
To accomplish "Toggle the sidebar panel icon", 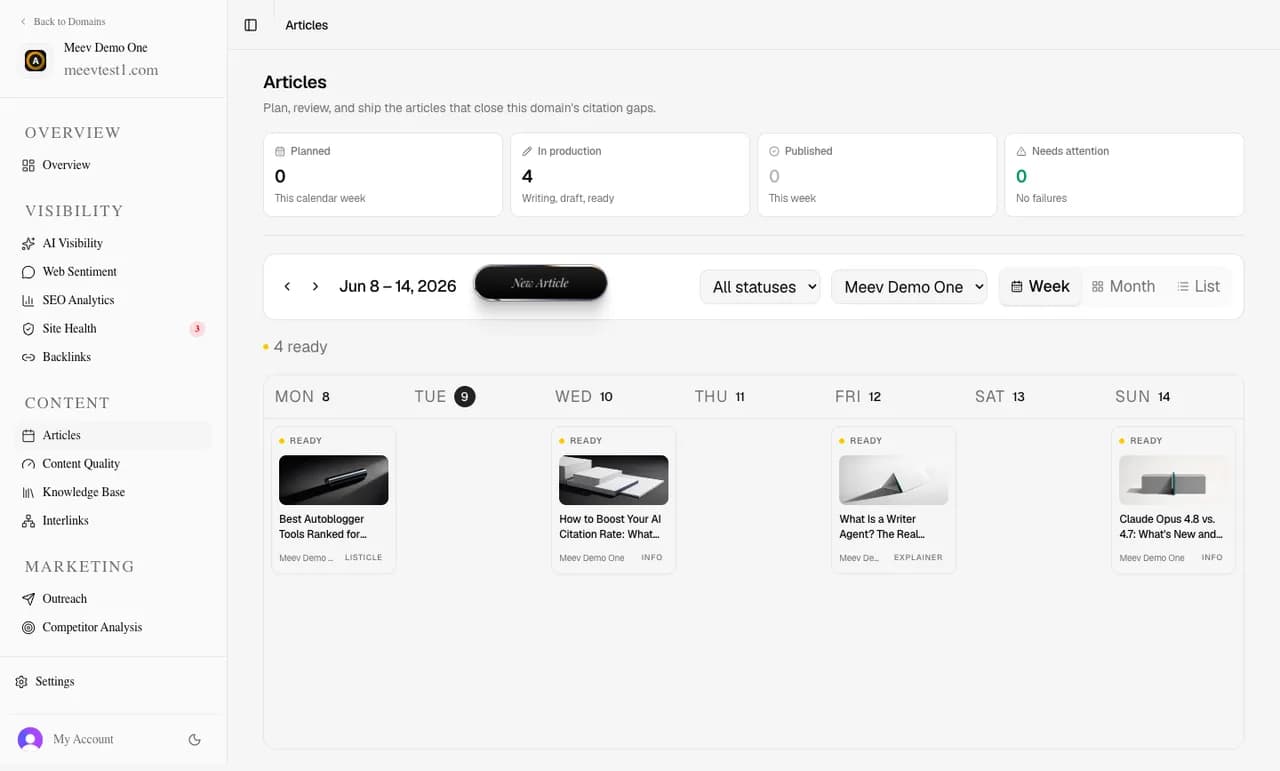I will [x=251, y=25].
